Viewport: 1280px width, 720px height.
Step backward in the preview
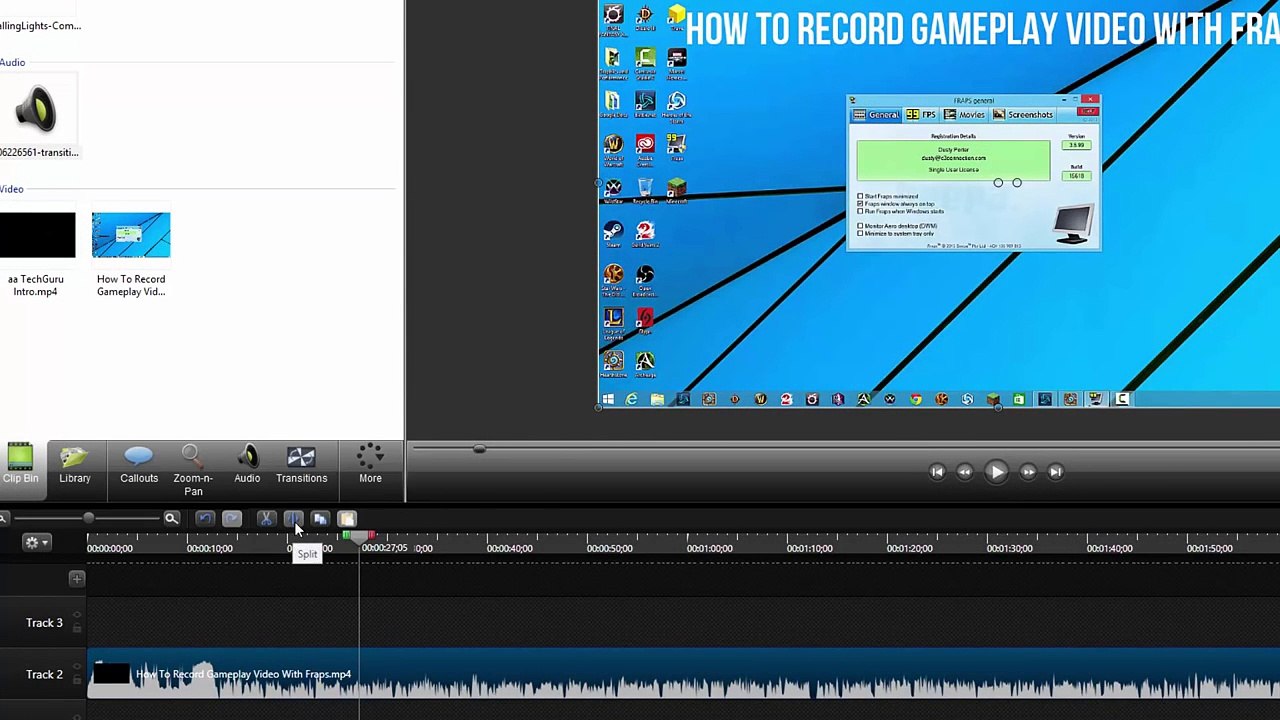pyautogui.click(x=965, y=472)
